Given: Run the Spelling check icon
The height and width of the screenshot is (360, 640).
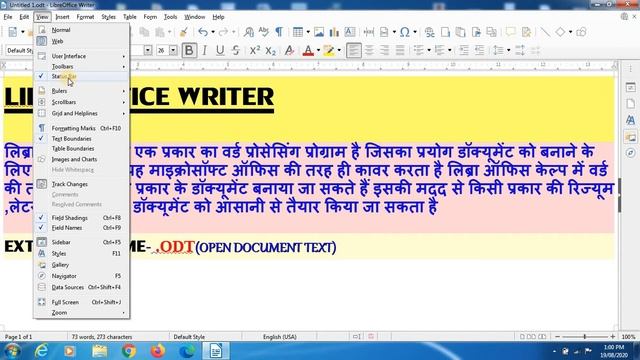Looking at the screenshot, I should coord(264,32).
